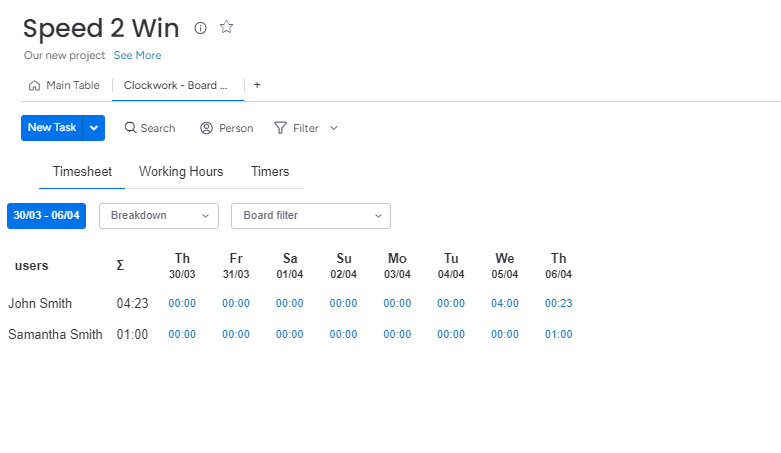Open the Breakdown dropdown
The image size is (781, 453).
pyautogui.click(x=159, y=215)
